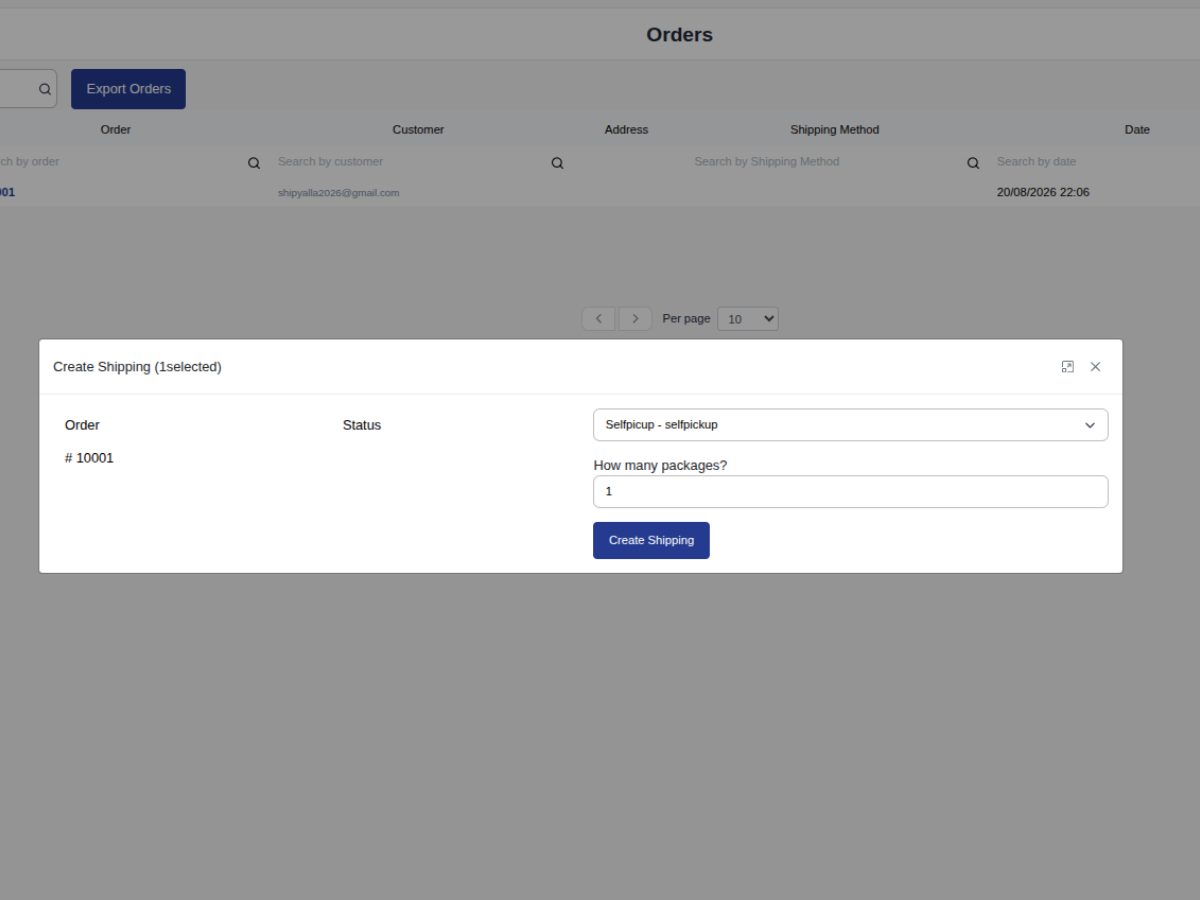This screenshot has height=900, width=1200.
Task: Click the Create Shipping button
Action: point(651,540)
